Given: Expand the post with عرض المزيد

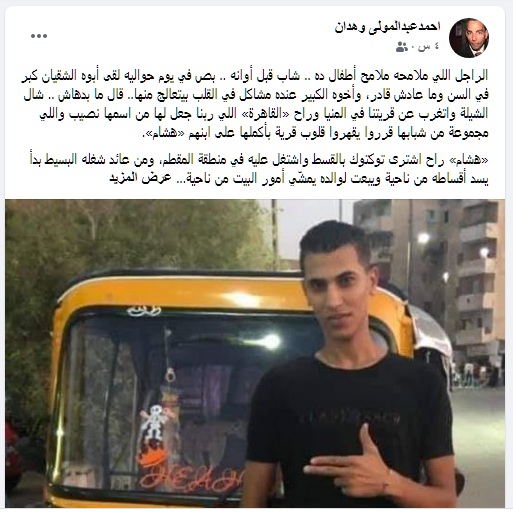Looking at the screenshot, I should pyautogui.click(x=140, y=178).
